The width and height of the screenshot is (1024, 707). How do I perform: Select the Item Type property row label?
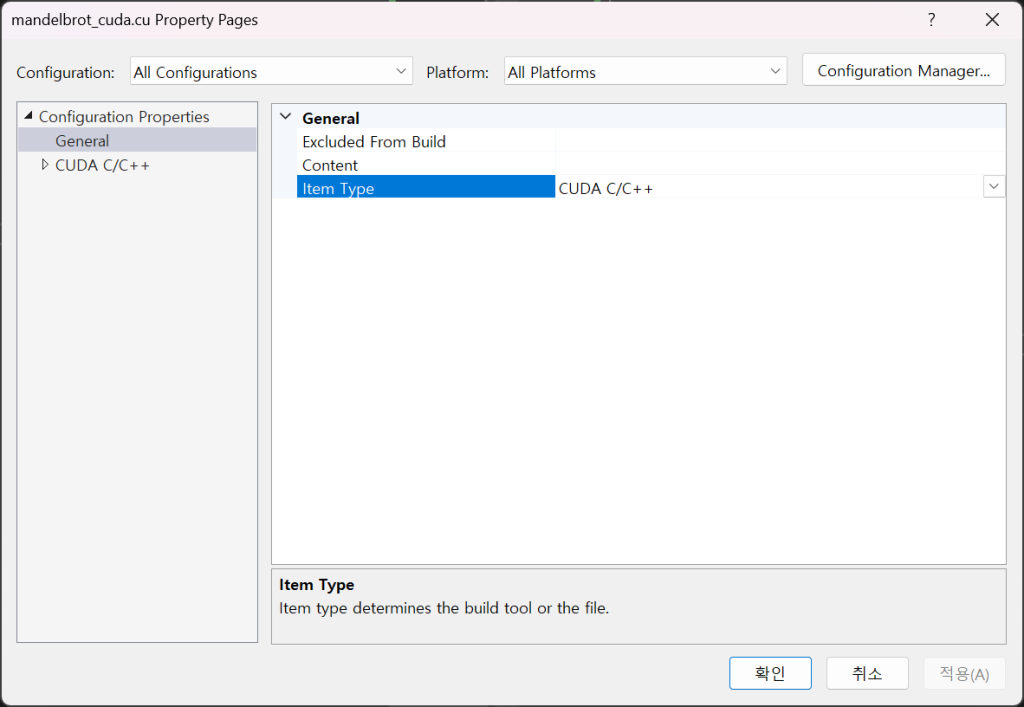click(338, 188)
